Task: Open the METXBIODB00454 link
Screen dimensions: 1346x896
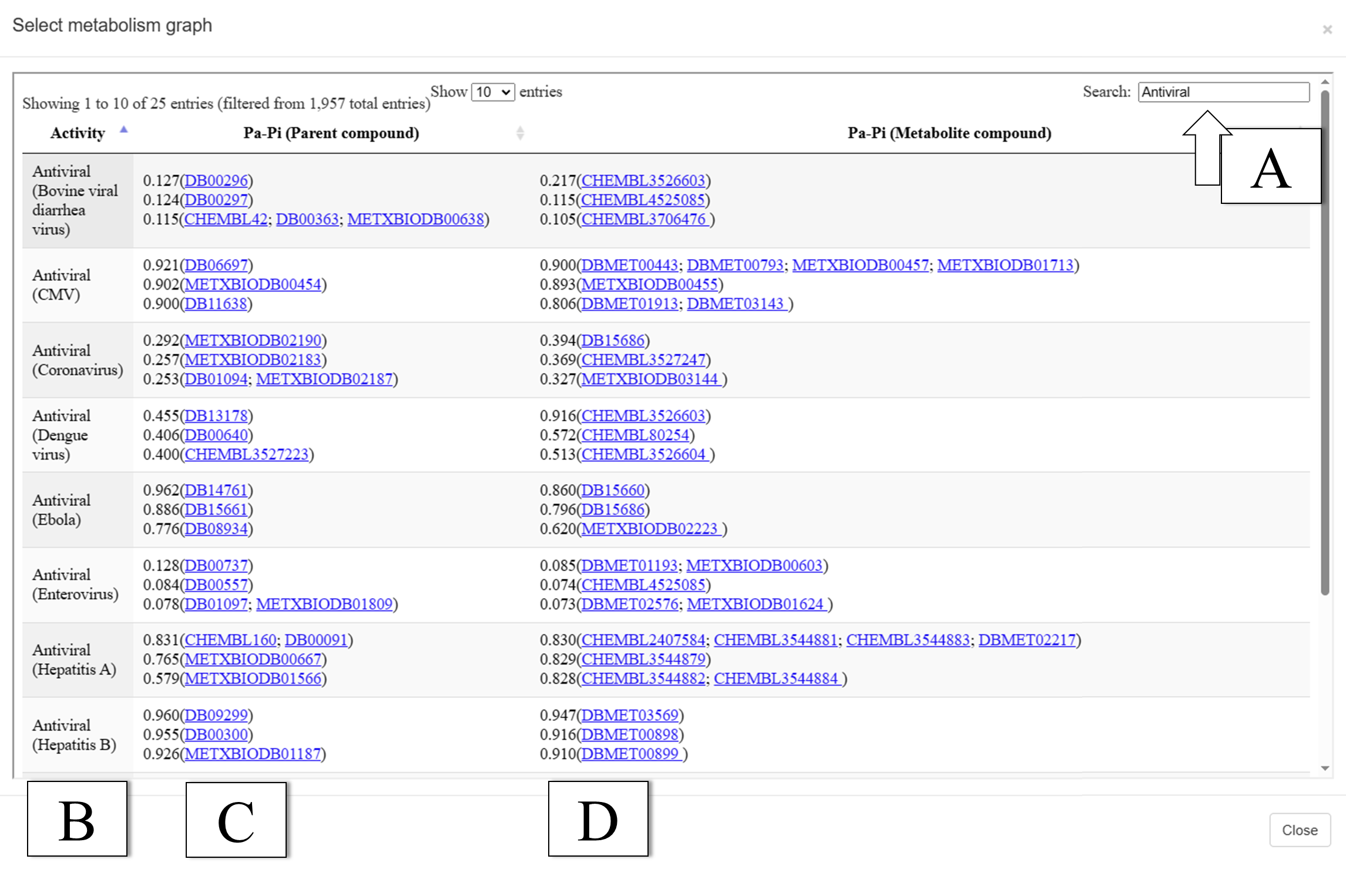Action: pyautogui.click(x=253, y=284)
